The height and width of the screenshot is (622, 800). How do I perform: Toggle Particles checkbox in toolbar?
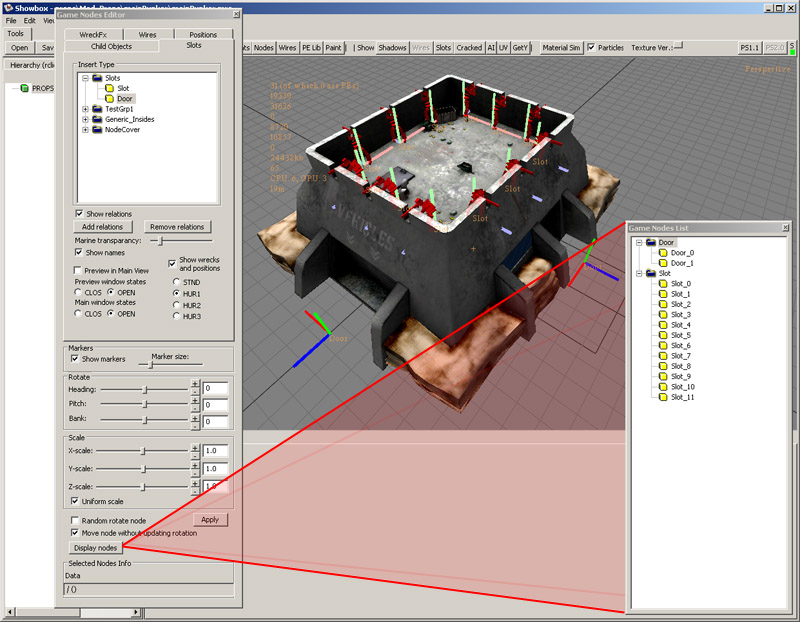click(x=591, y=47)
